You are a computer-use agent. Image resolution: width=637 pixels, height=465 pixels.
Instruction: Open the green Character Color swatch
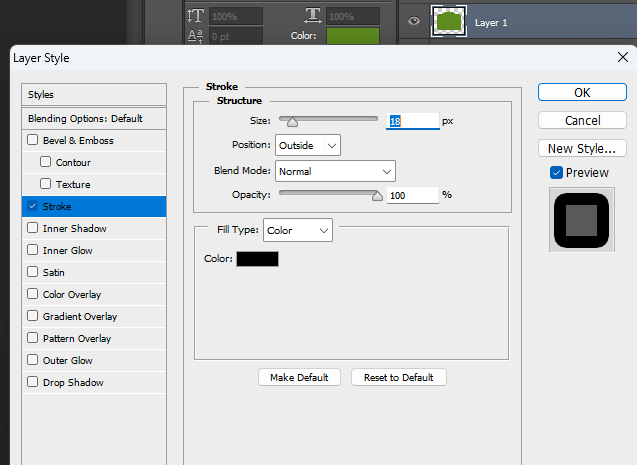tap(353, 36)
